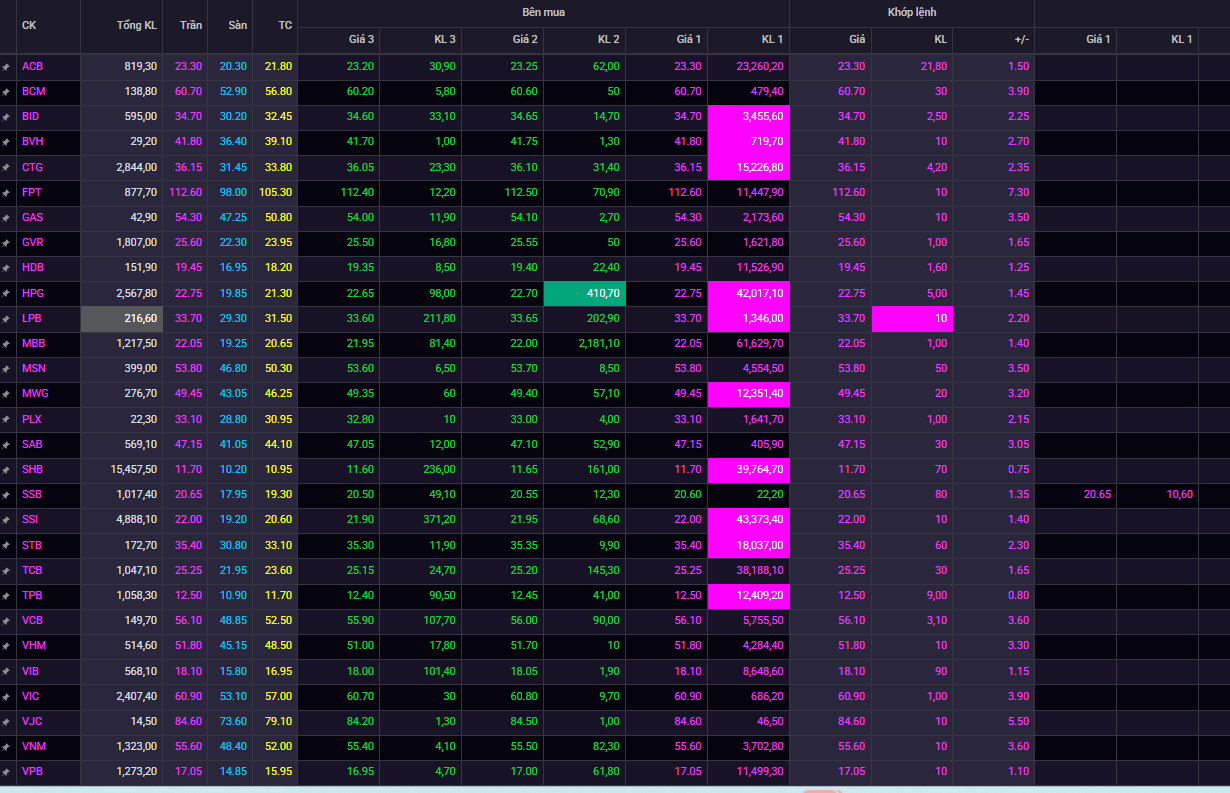The image size is (1230, 793).
Task: Select FPT reference price 105.30
Action: pos(273,192)
